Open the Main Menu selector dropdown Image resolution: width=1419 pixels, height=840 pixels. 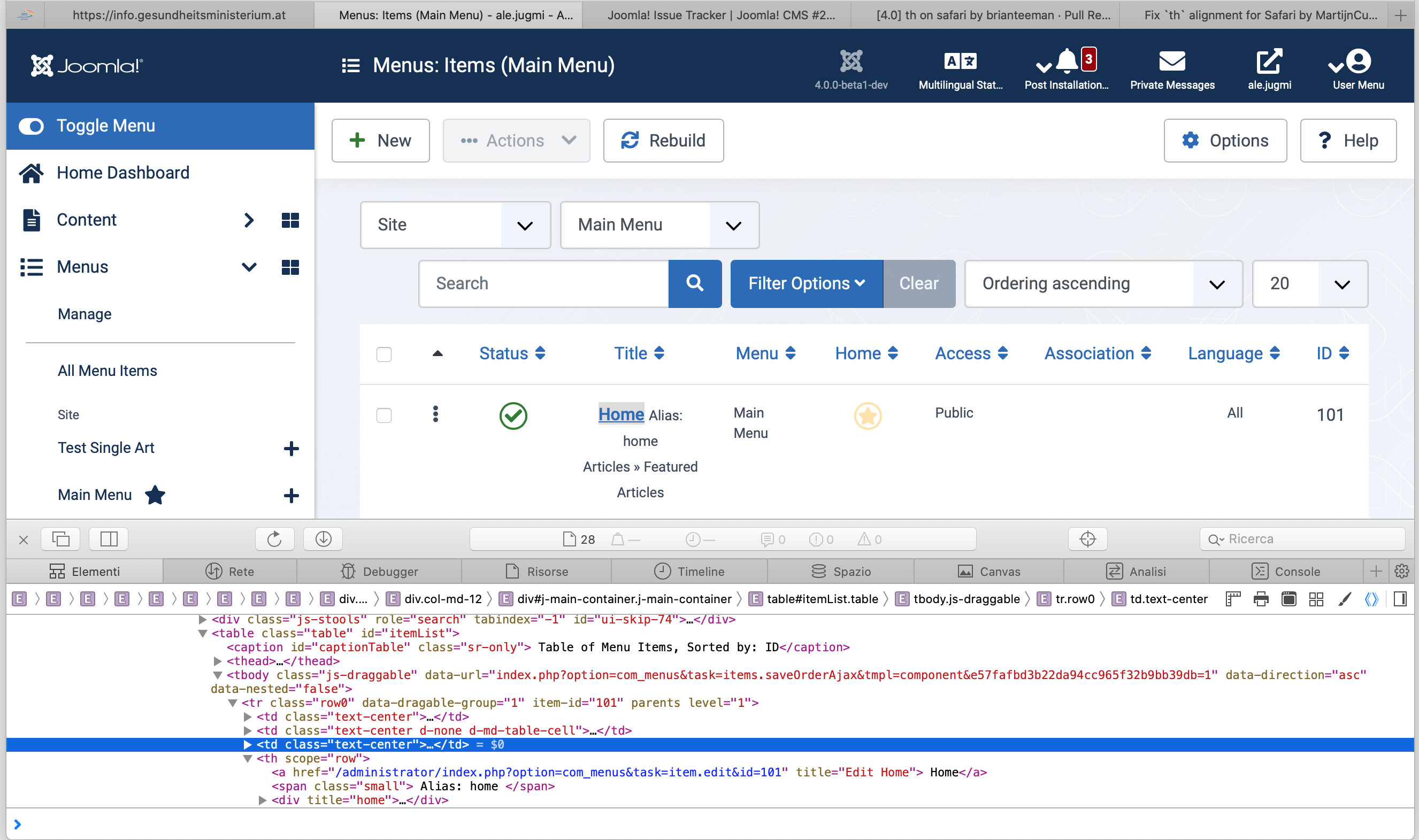(x=659, y=225)
